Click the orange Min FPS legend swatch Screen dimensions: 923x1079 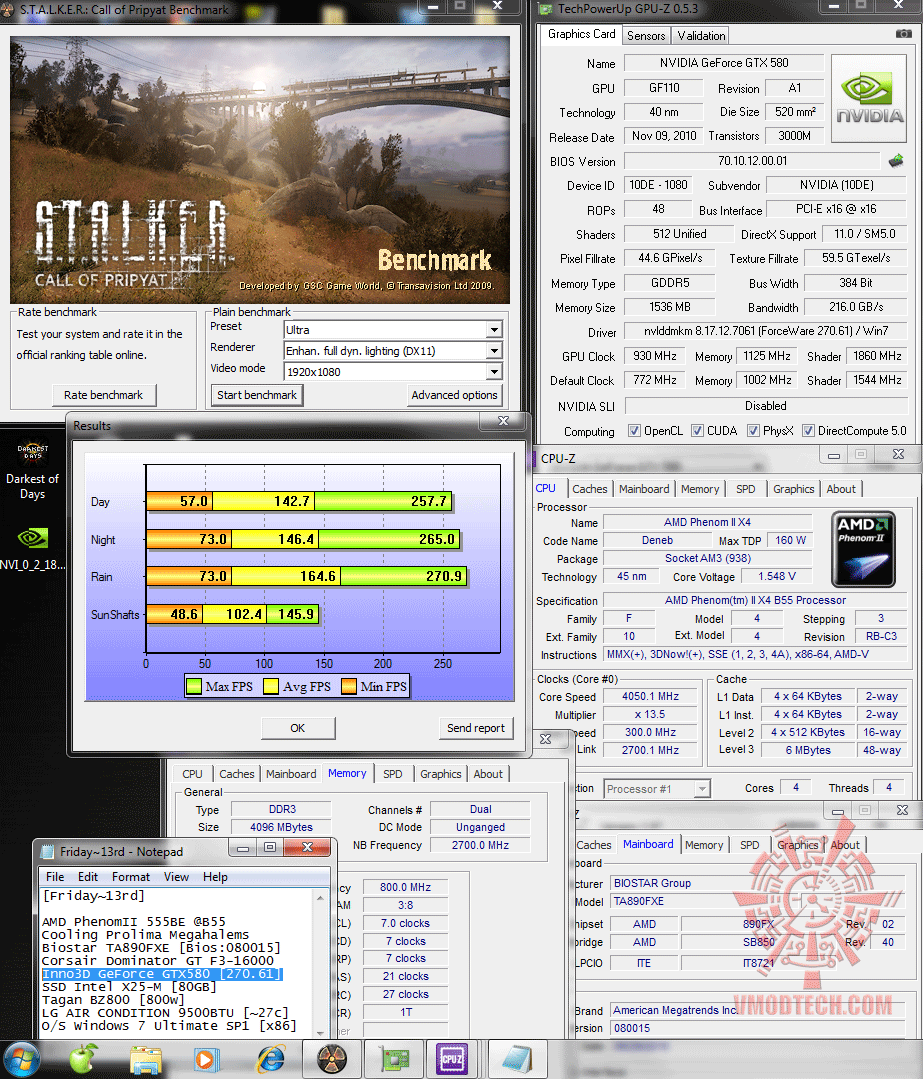click(349, 686)
